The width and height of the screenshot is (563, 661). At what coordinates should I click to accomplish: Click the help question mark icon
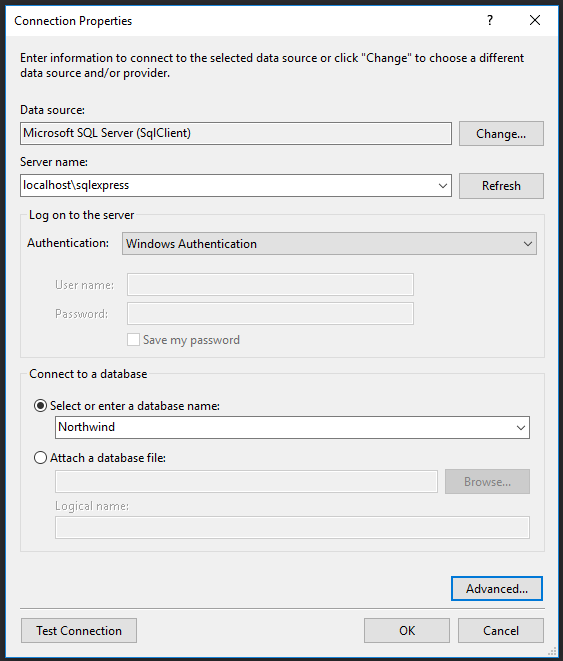(490, 20)
